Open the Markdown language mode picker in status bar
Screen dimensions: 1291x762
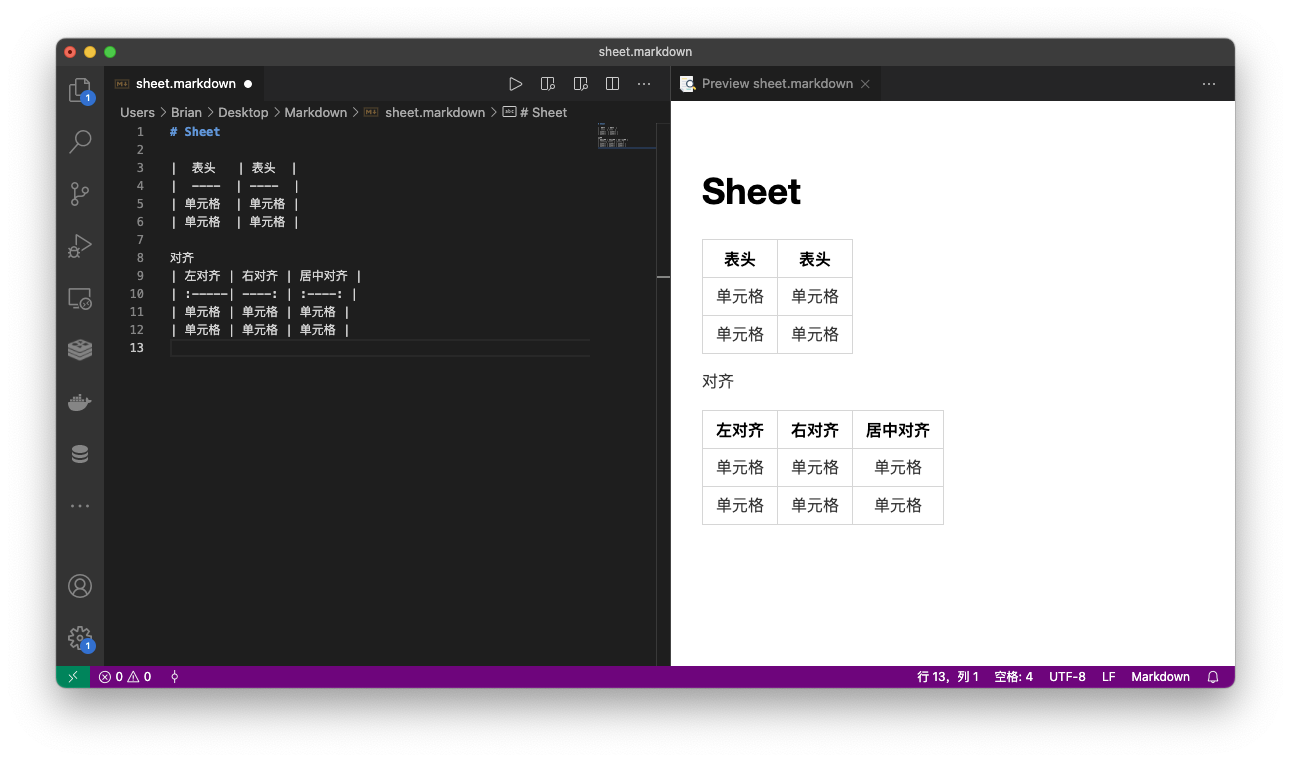1160,677
